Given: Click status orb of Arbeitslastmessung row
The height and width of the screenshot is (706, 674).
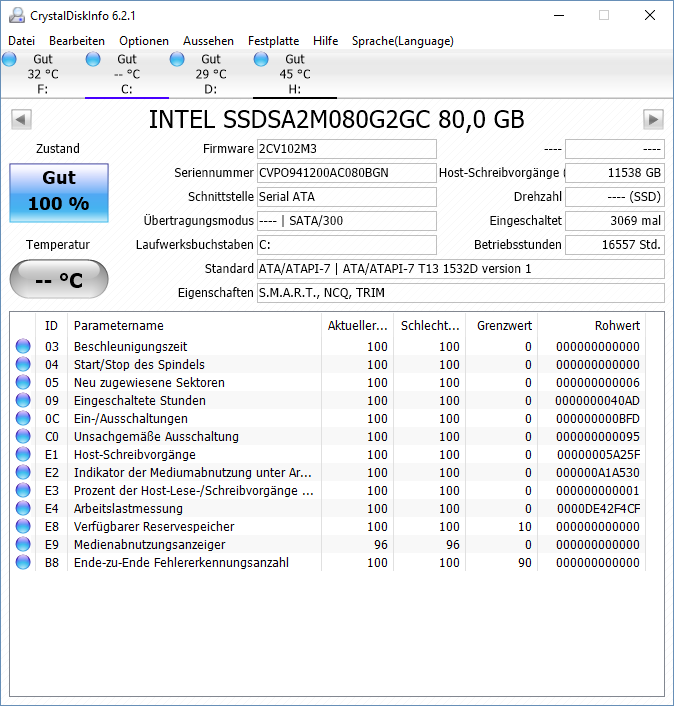Looking at the screenshot, I should (23, 508).
